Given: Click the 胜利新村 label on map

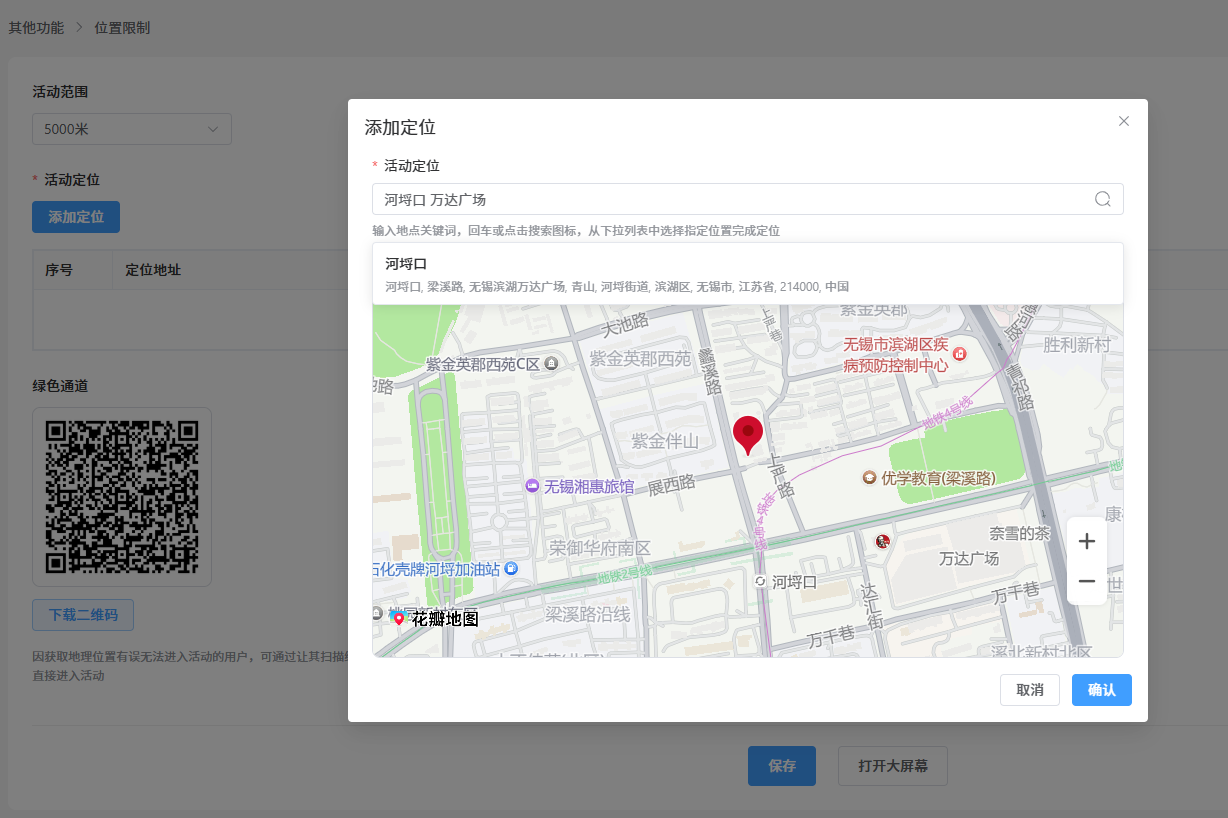Looking at the screenshot, I should (x=1077, y=345).
